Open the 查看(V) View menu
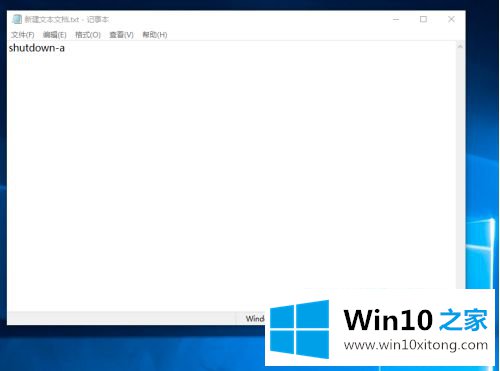 click(x=121, y=35)
